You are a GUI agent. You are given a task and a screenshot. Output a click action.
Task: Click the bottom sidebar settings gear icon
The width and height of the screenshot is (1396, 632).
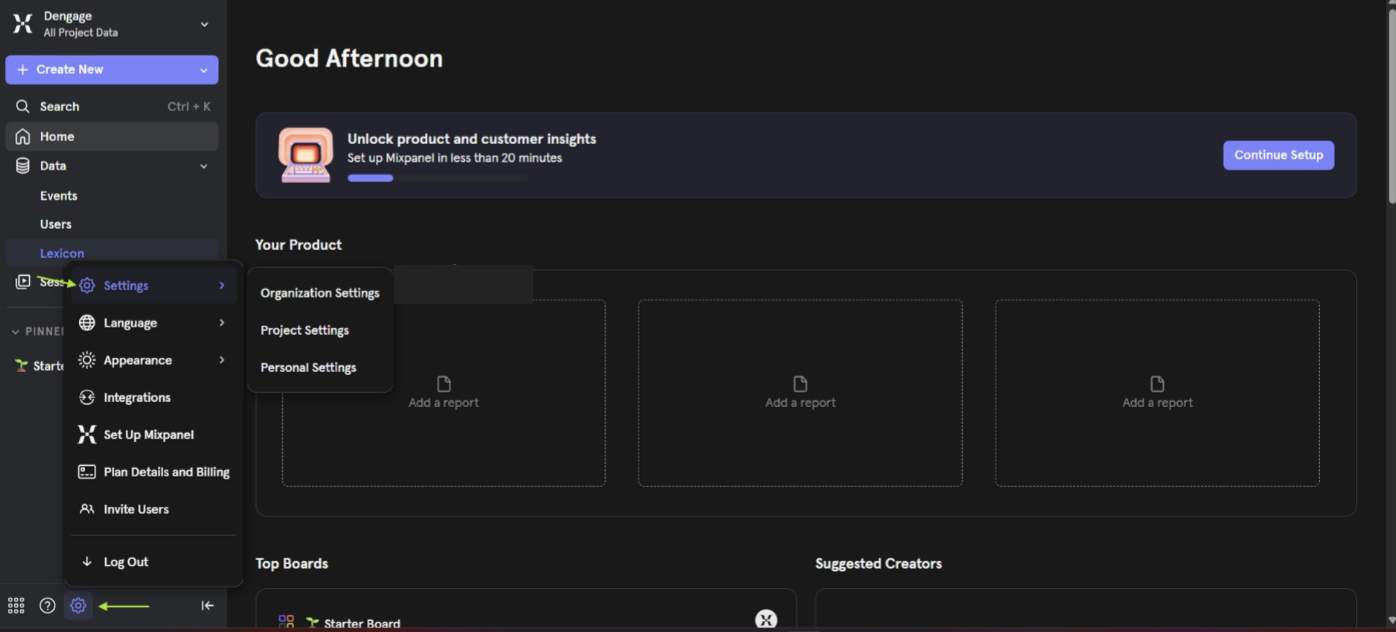pos(78,605)
